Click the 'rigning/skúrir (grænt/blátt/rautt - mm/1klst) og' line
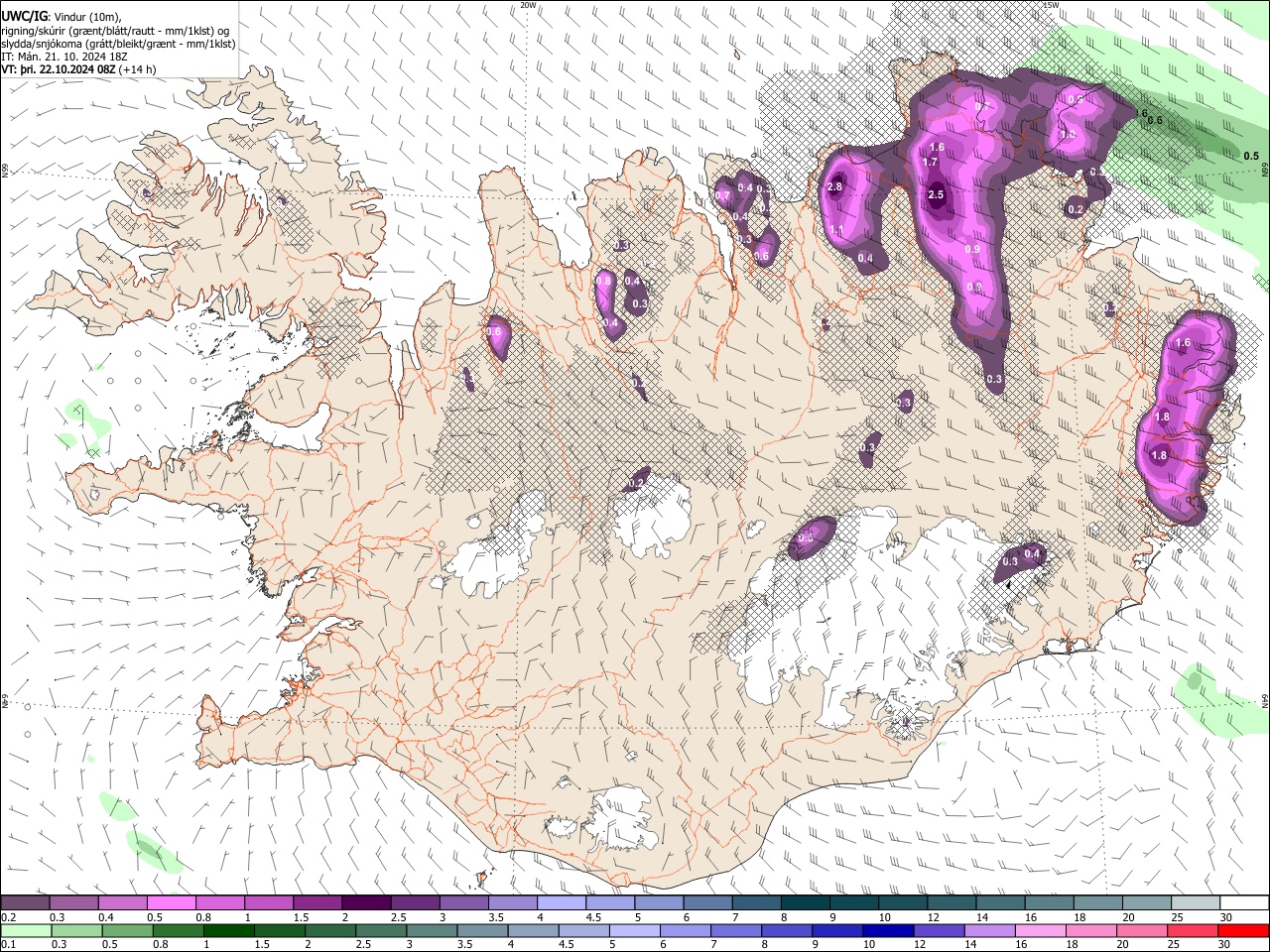 (115, 31)
